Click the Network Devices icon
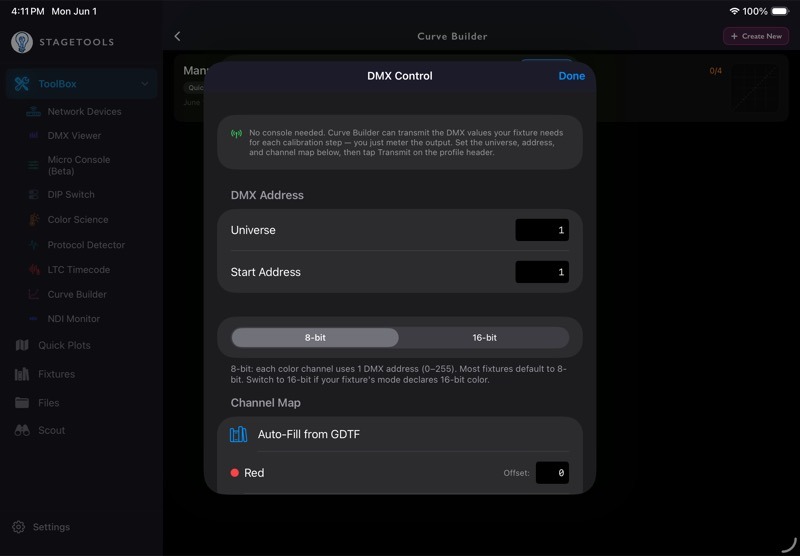Image resolution: width=800 pixels, height=556 pixels. pos(34,112)
